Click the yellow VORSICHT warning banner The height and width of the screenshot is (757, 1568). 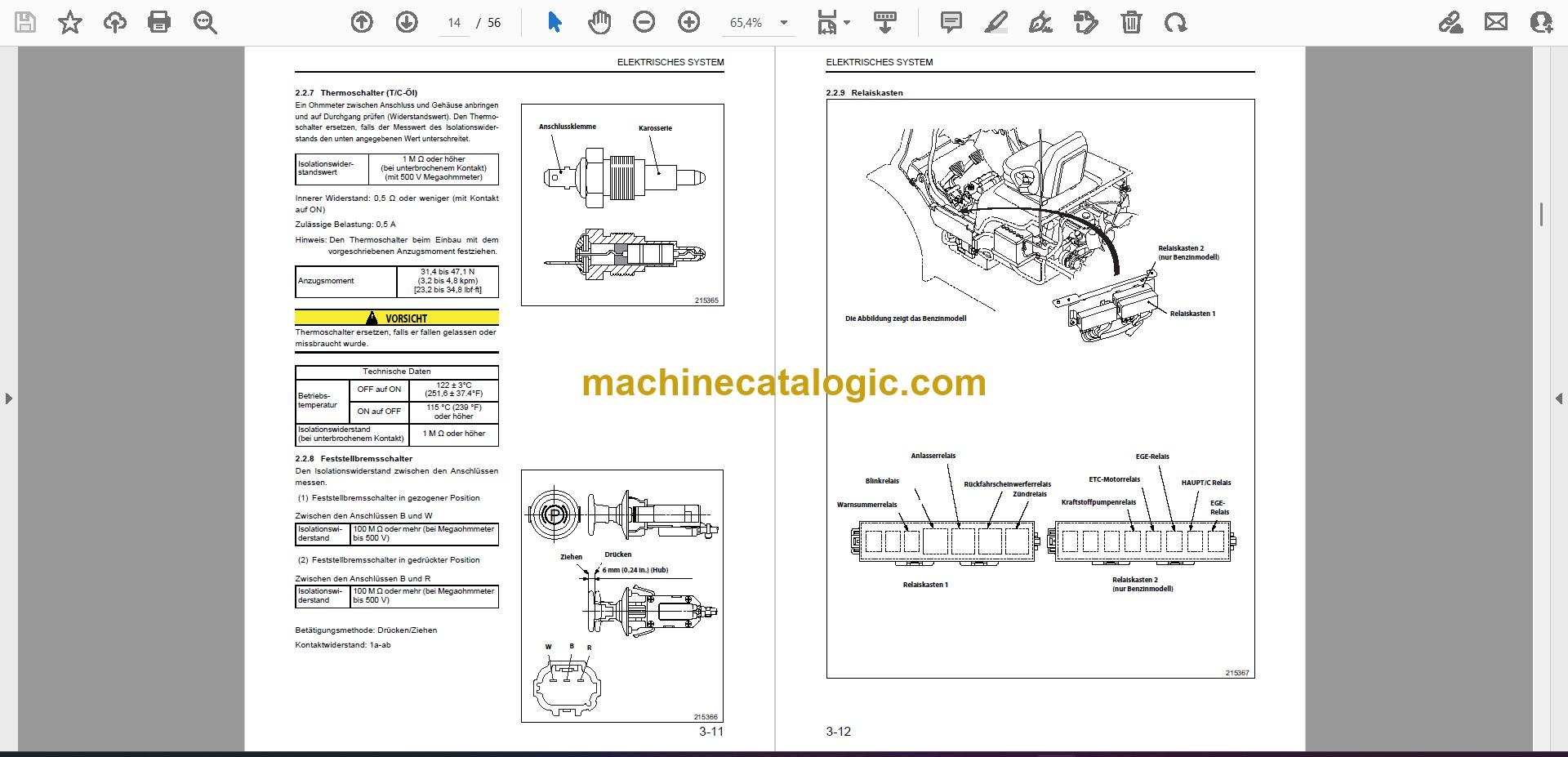click(397, 318)
